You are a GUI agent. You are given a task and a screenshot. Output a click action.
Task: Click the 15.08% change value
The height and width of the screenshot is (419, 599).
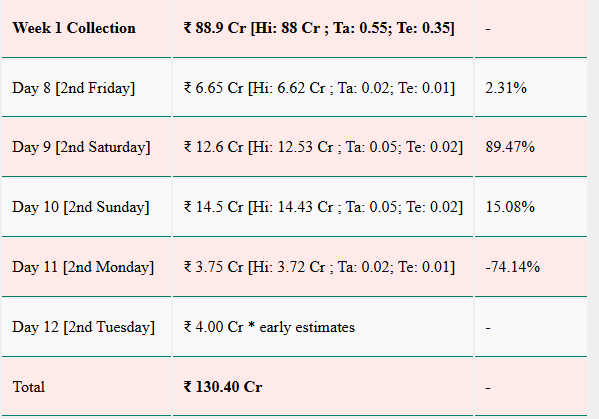[510, 207]
